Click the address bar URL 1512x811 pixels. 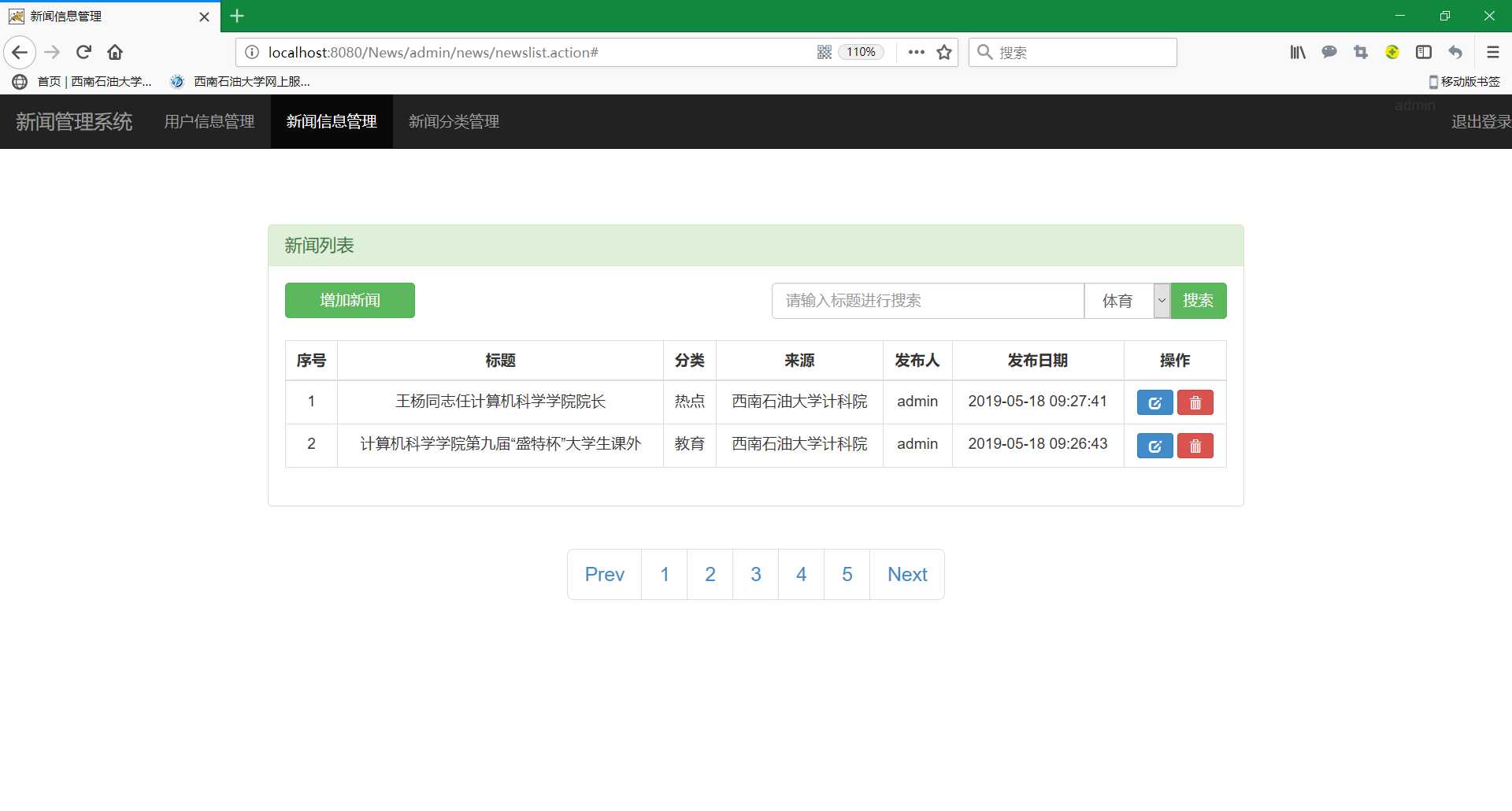(x=433, y=53)
